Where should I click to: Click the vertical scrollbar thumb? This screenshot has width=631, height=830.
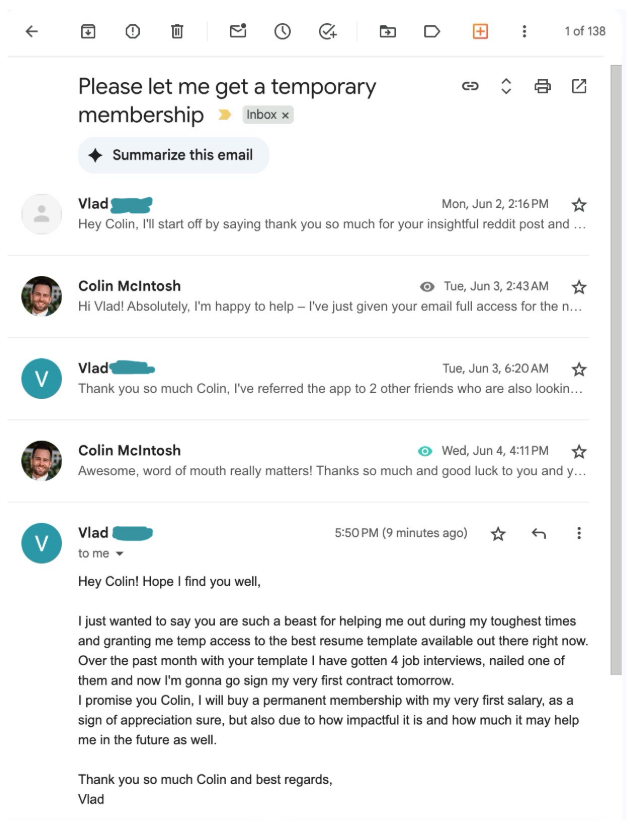pyautogui.click(x=616, y=369)
